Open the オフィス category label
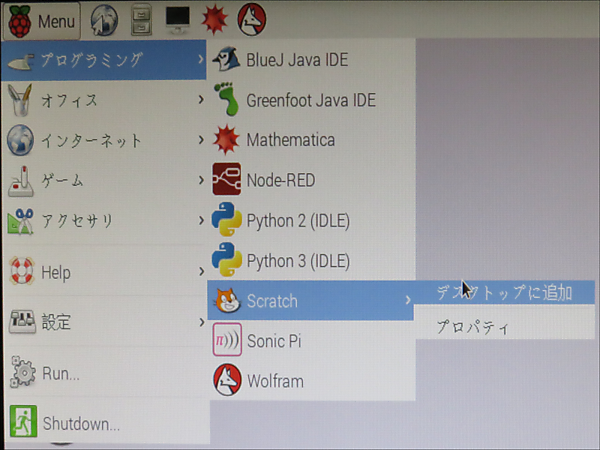The height and width of the screenshot is (450, 600). click(69, 100)
